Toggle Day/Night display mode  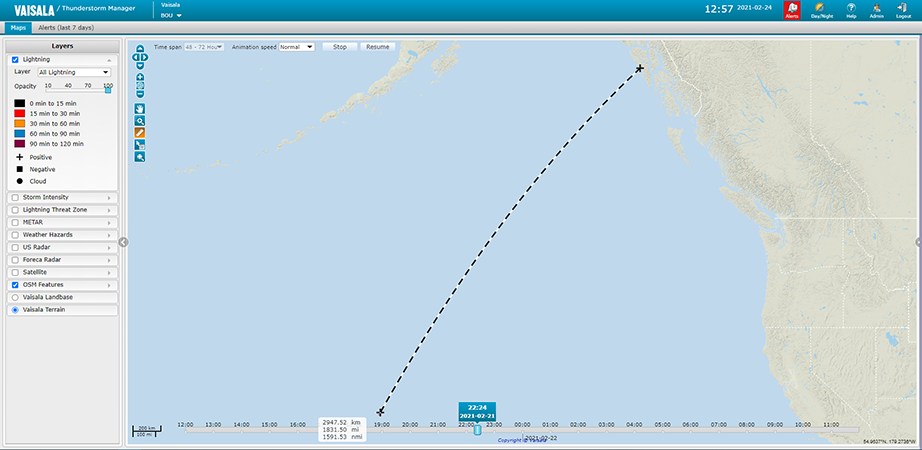(x=823, y=10)
